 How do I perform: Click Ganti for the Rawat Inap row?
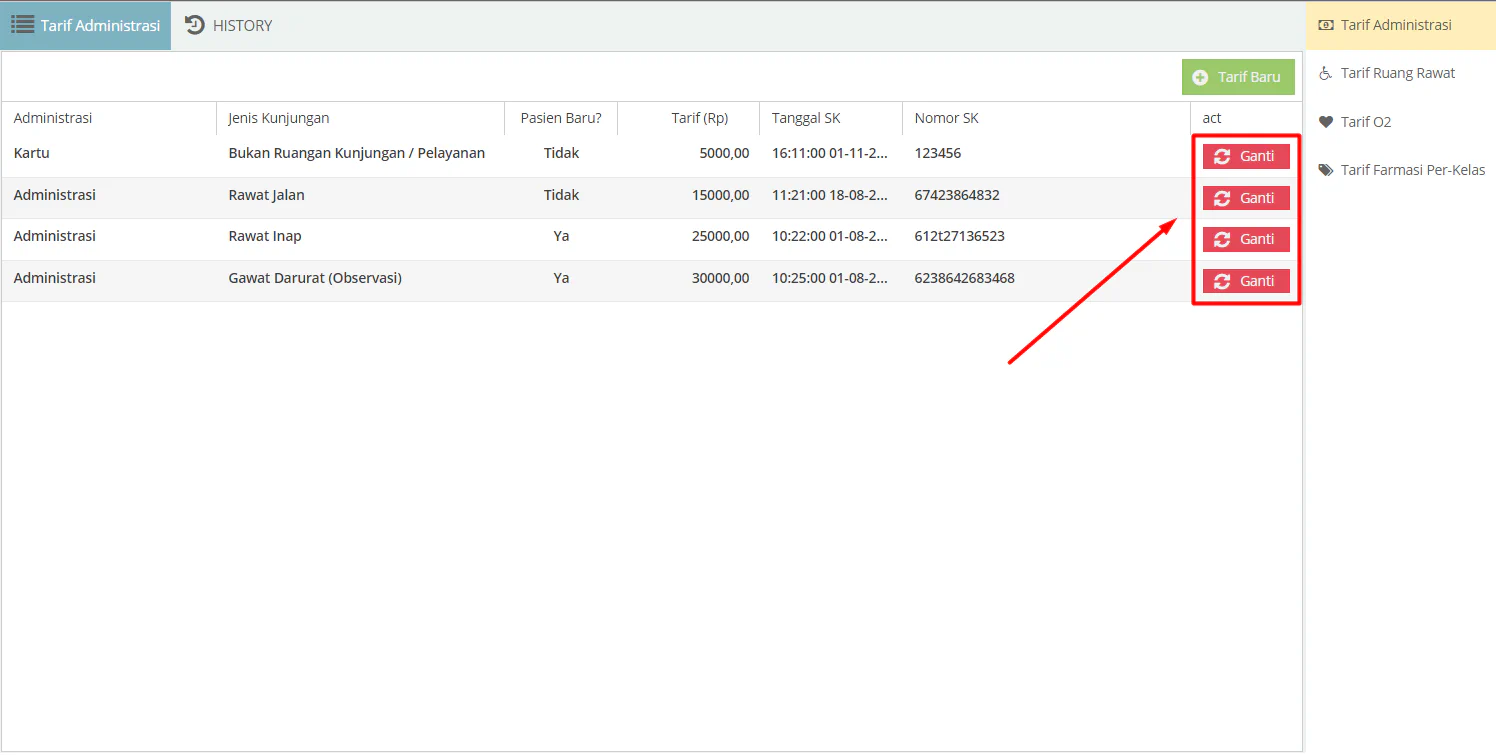1246,239
